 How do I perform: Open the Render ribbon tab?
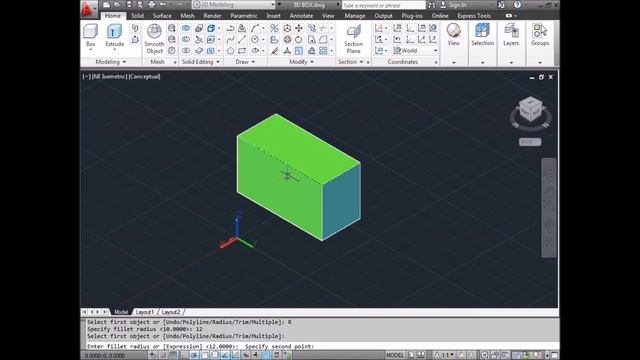(212, 16)
